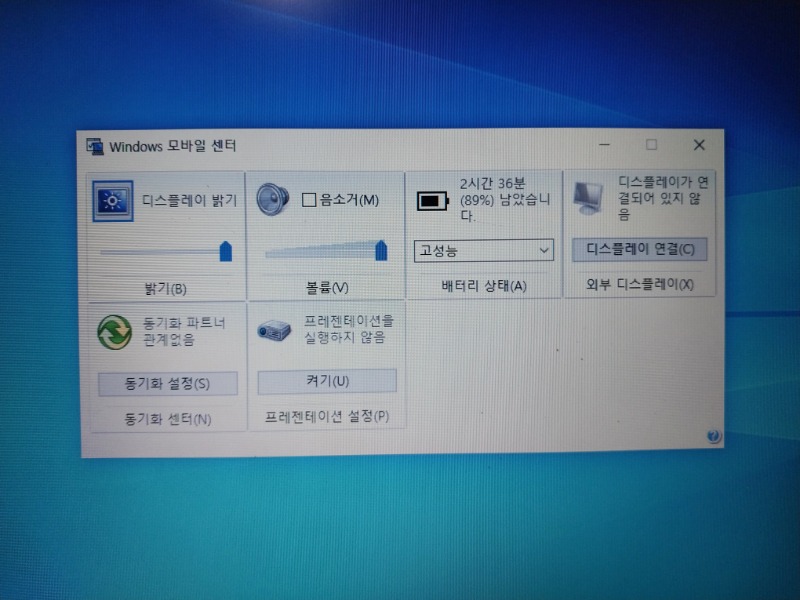Click the Windows 모바일 센터 title bar icon
This screenshot has height=600, width=800.
[x=95, y=147]
